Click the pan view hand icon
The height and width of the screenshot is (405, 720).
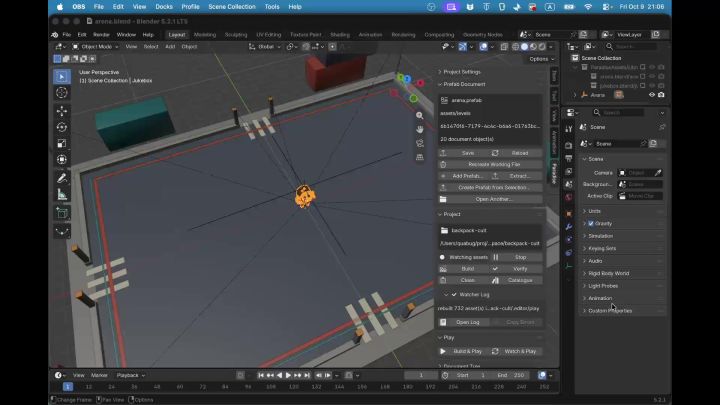[x=420, y=129]
